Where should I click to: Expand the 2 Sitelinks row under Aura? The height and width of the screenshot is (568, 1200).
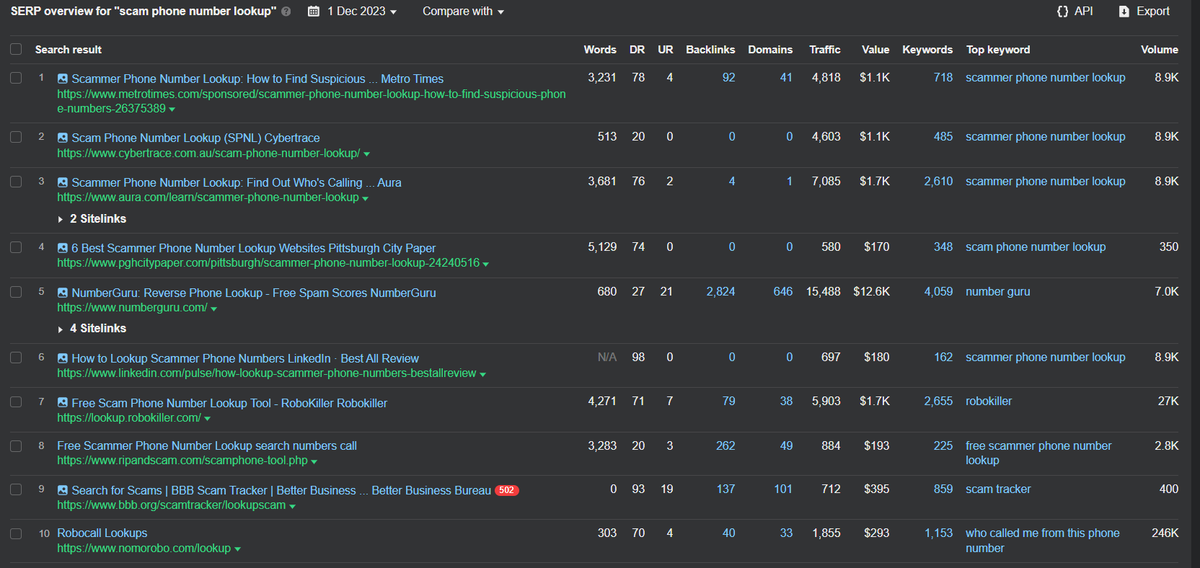92,219
